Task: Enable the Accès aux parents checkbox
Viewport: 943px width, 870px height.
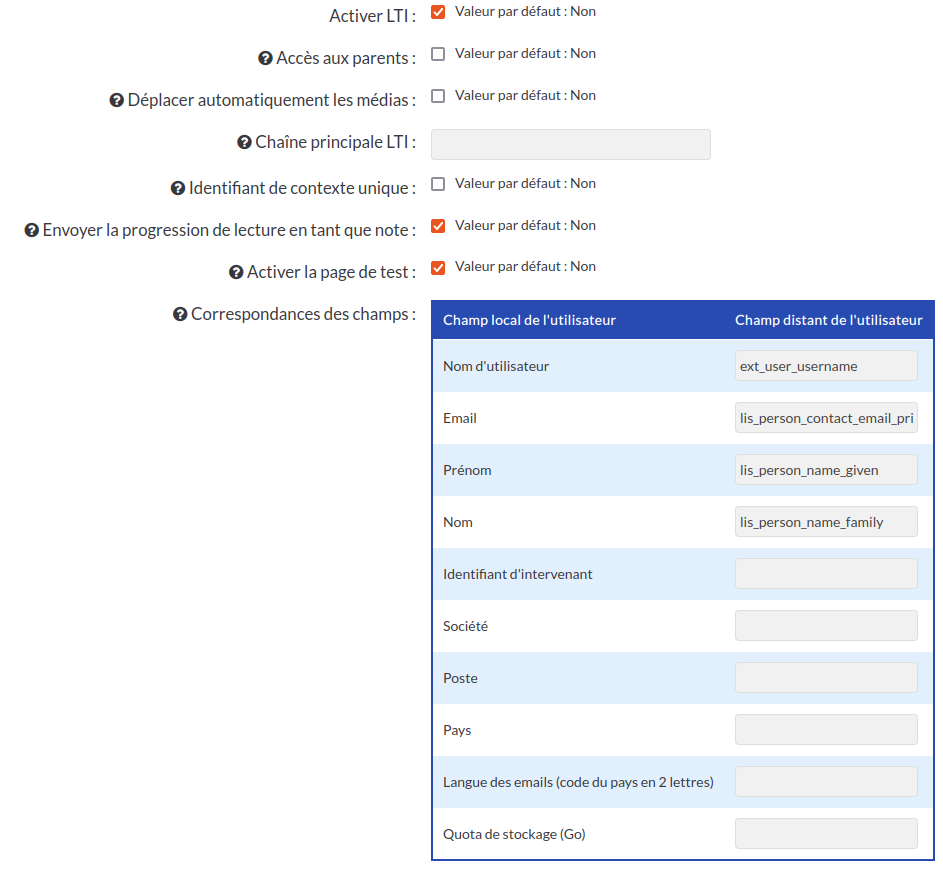Action: pyautogui.click(x=438, y=54)
